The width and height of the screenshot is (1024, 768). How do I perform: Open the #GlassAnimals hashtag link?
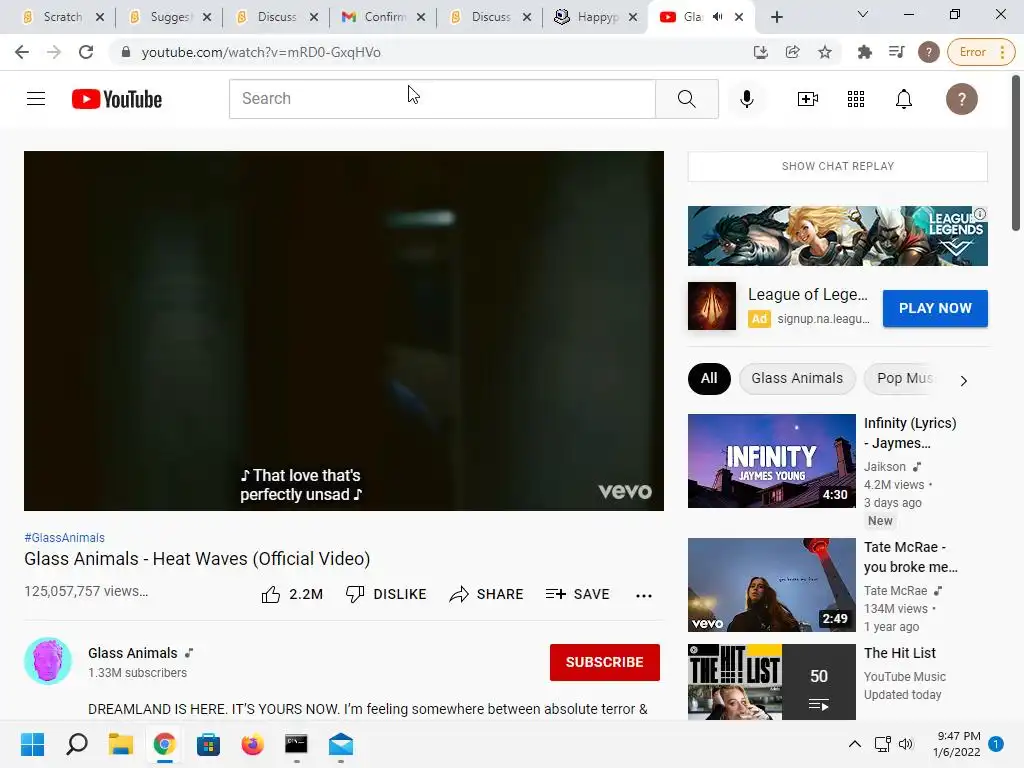[64, 538]
